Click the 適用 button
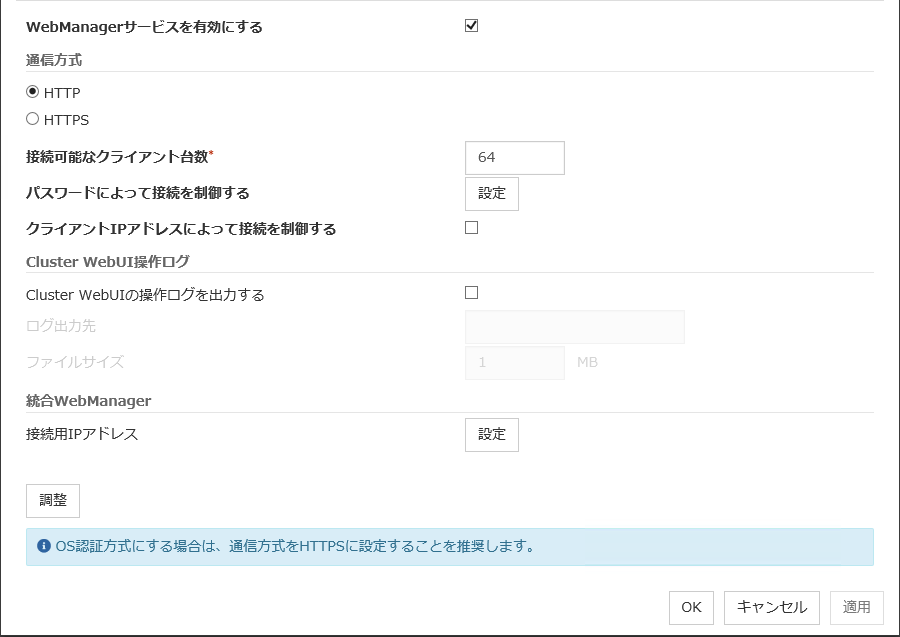Image resolution: width=900 pixels, height=637 pixels. [856, 607]
